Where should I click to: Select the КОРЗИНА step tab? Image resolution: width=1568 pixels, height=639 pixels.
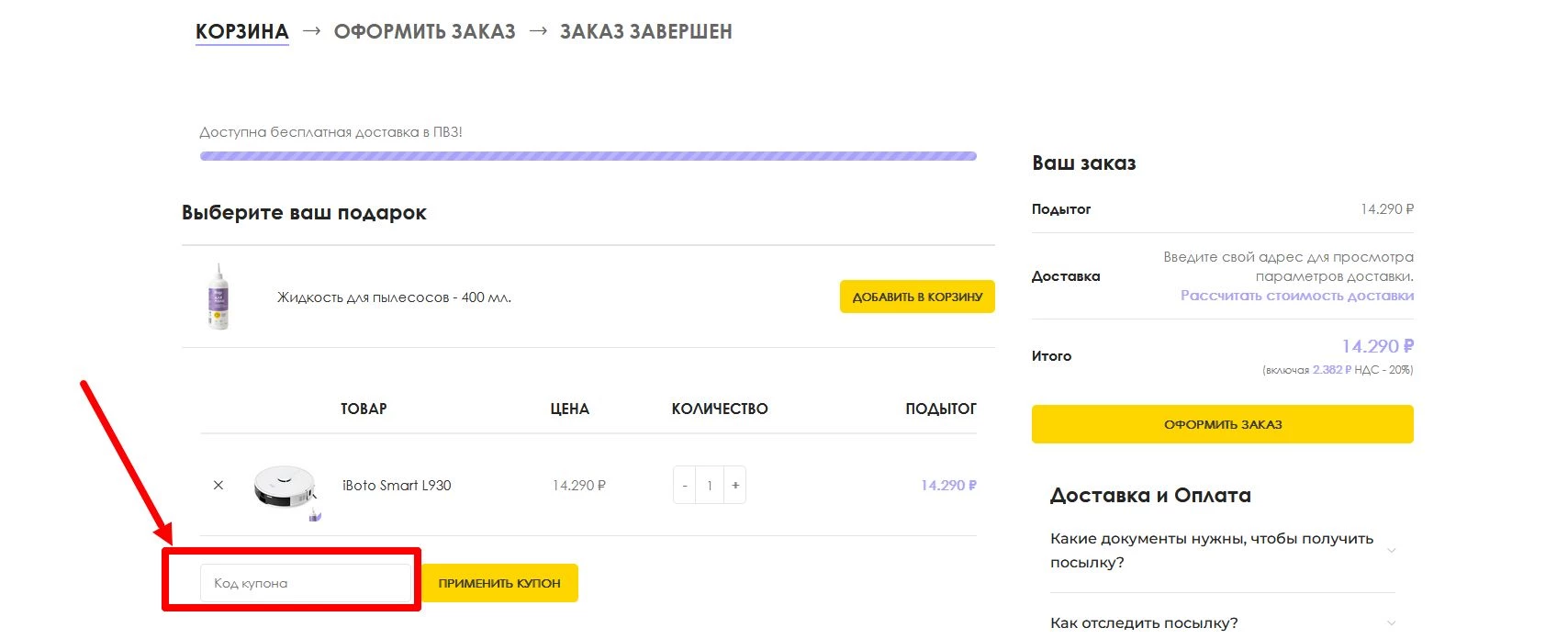[242, 32]
